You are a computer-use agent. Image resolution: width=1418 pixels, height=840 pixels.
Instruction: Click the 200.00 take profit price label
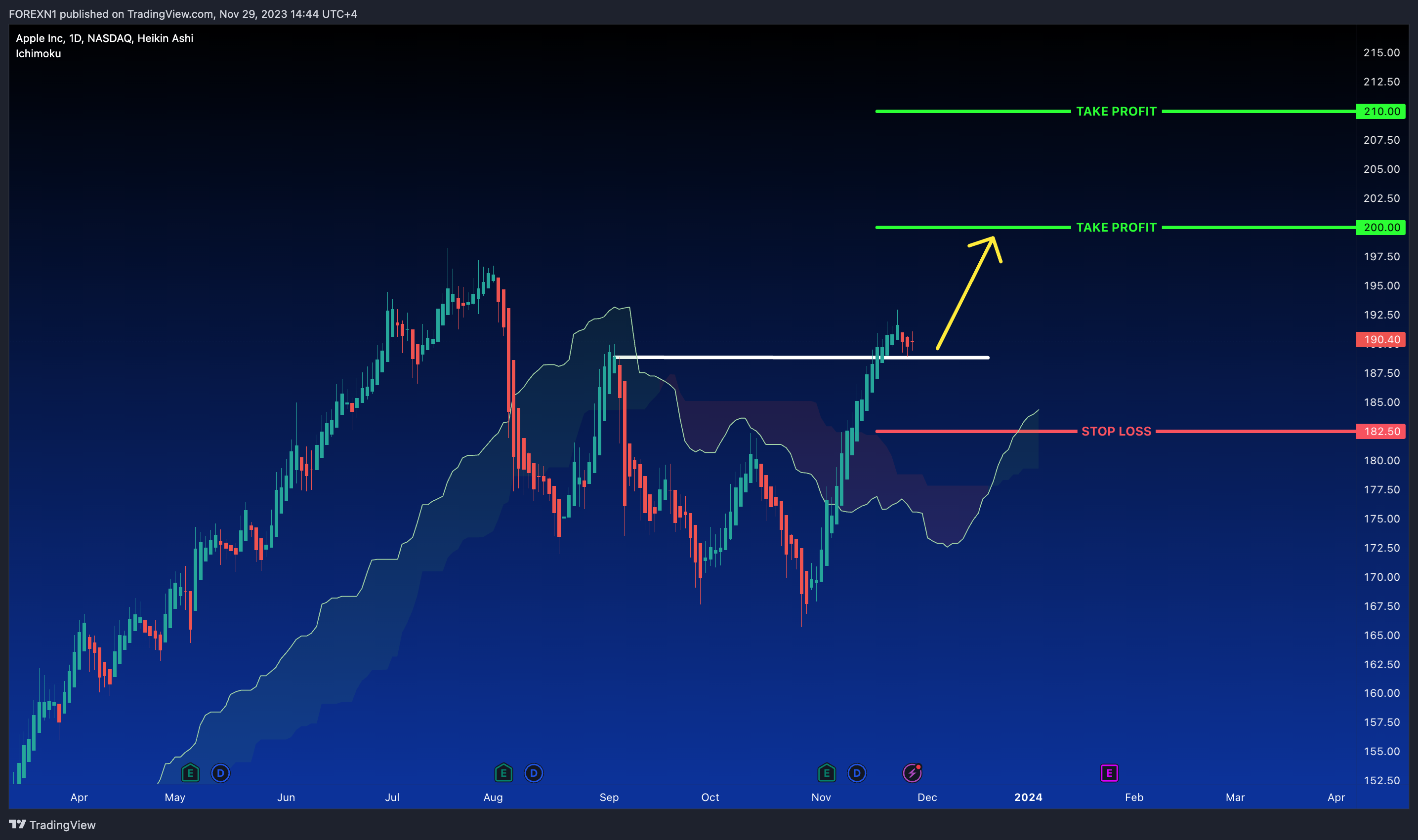[1380, 228]
